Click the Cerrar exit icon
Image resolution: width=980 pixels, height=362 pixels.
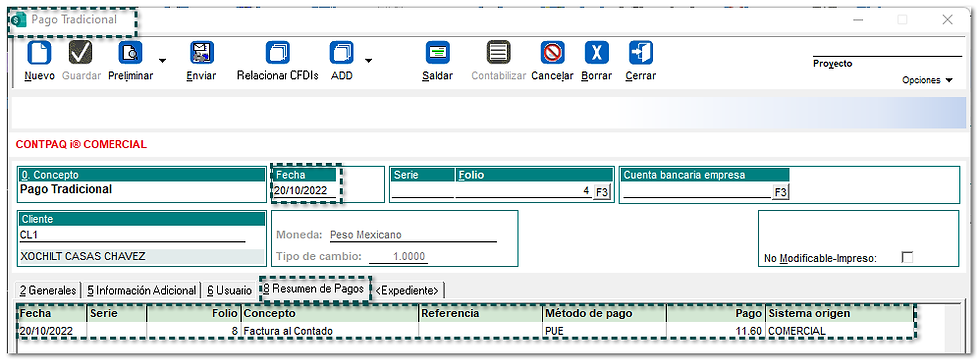click(x=641, y=53)
